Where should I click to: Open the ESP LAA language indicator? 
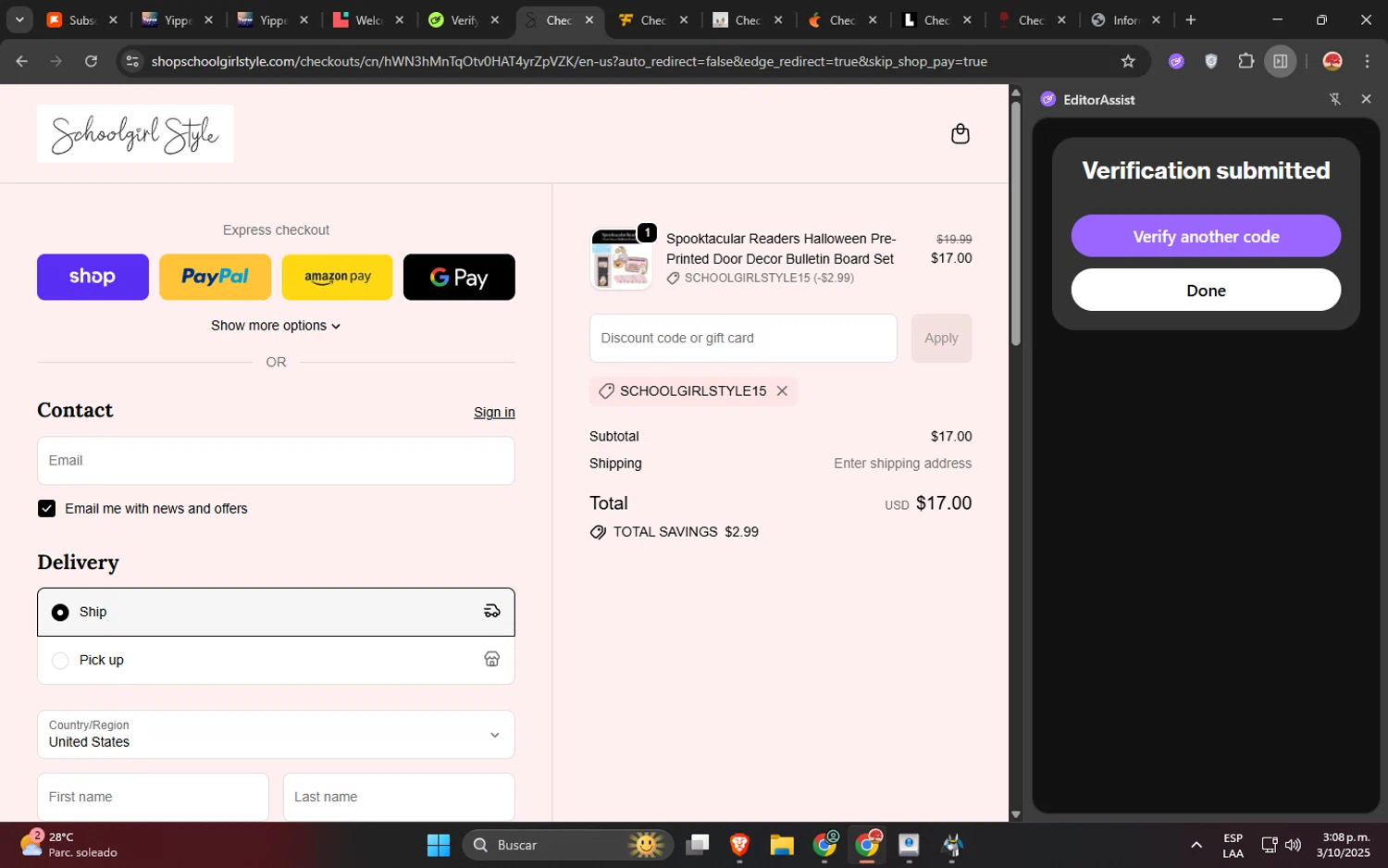1233,845
